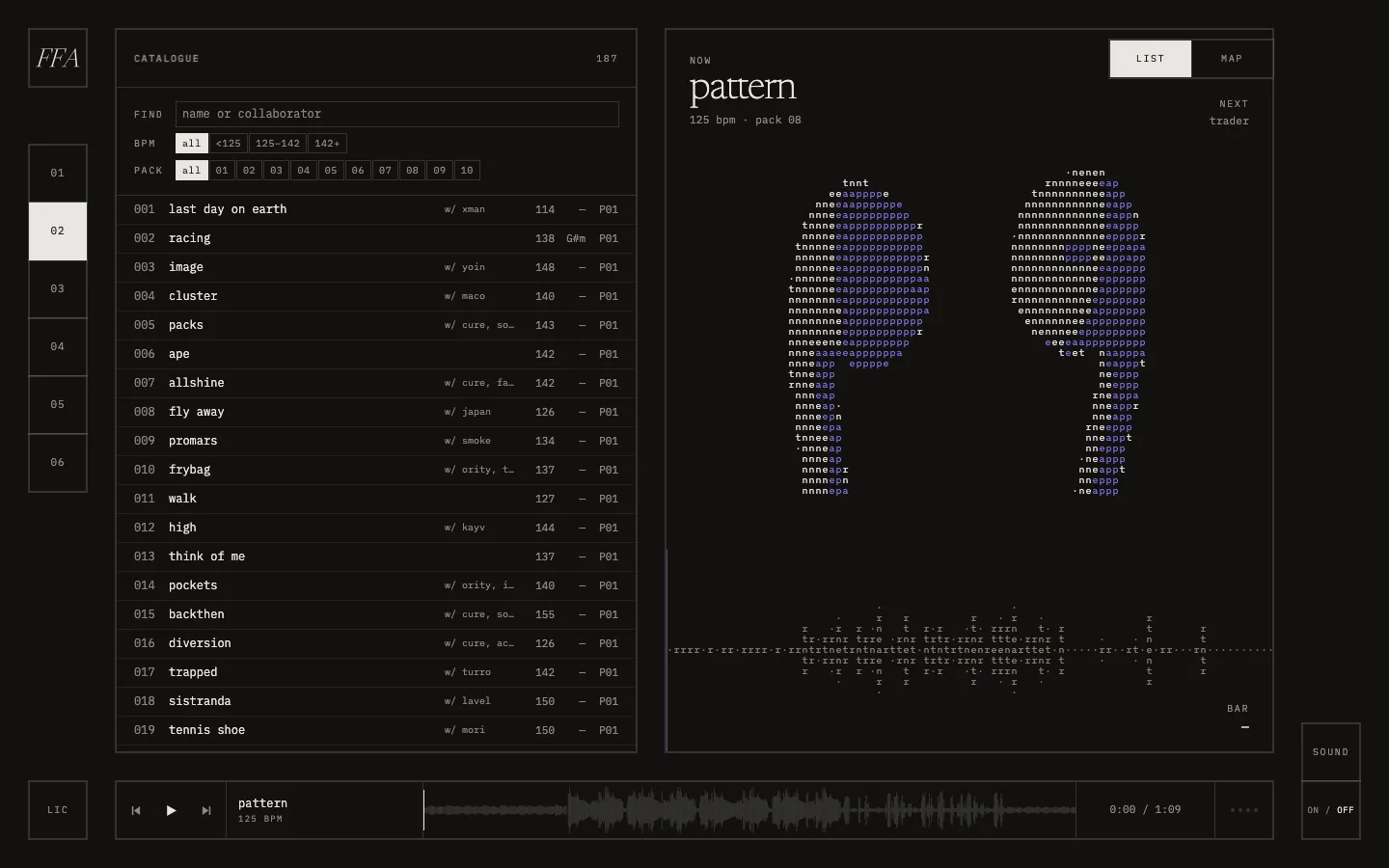Open section 04 in sidebar
1389x868 pixels.
(x=58, y=347)
